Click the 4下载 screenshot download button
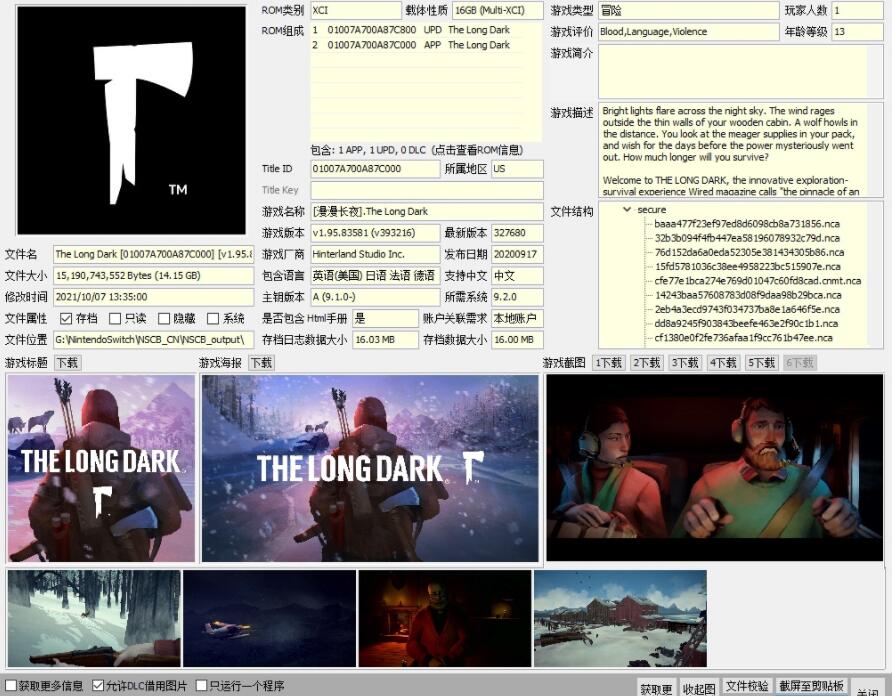 coord(723,363)
